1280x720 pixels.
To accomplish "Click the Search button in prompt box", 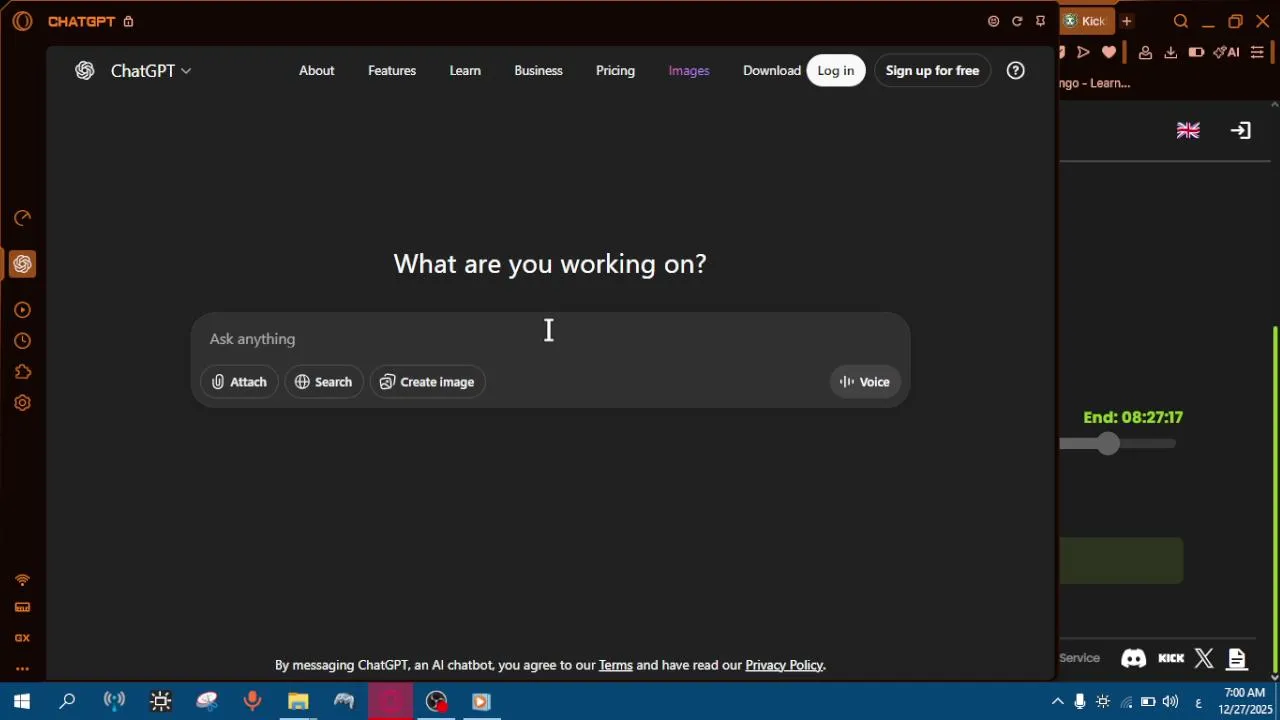I will coord(323,382).
